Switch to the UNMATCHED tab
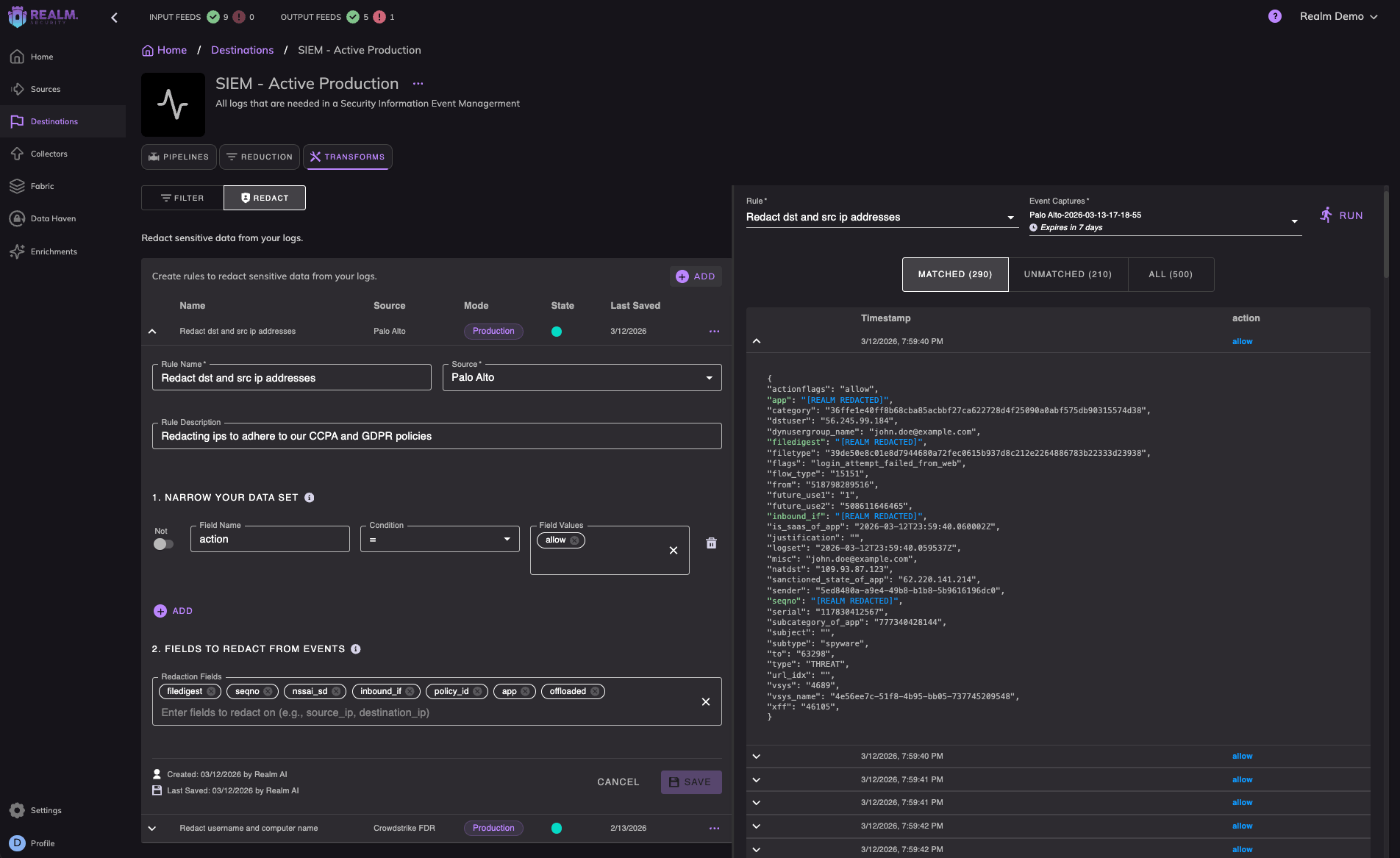This screenshot has height=858, width=1400. [1068, 274]
